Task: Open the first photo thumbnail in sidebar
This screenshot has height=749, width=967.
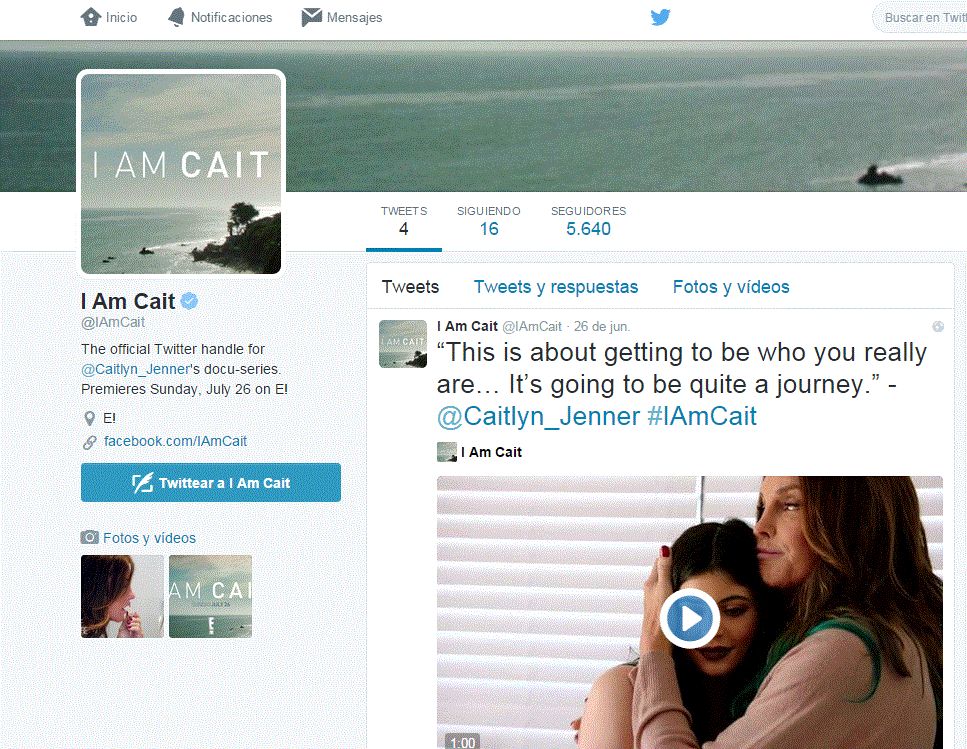Action: coord(122,596)
